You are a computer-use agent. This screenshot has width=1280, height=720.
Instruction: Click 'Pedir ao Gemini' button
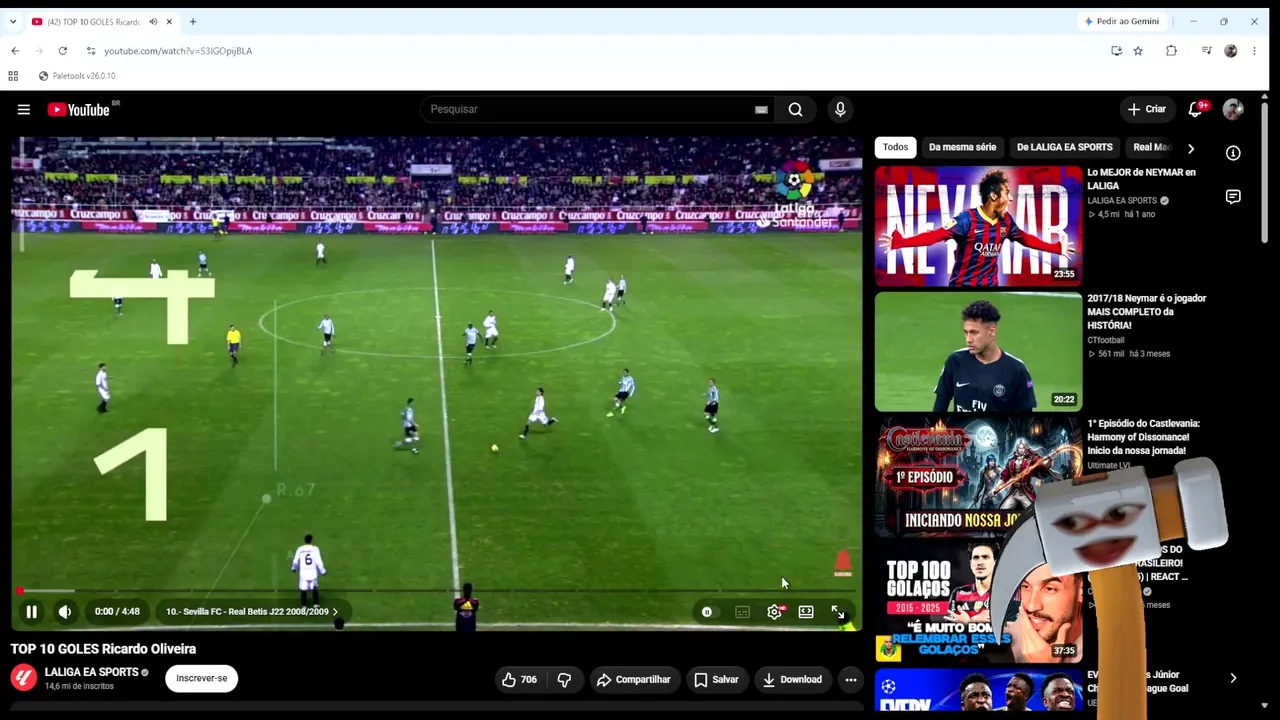tap(1122, 21)
